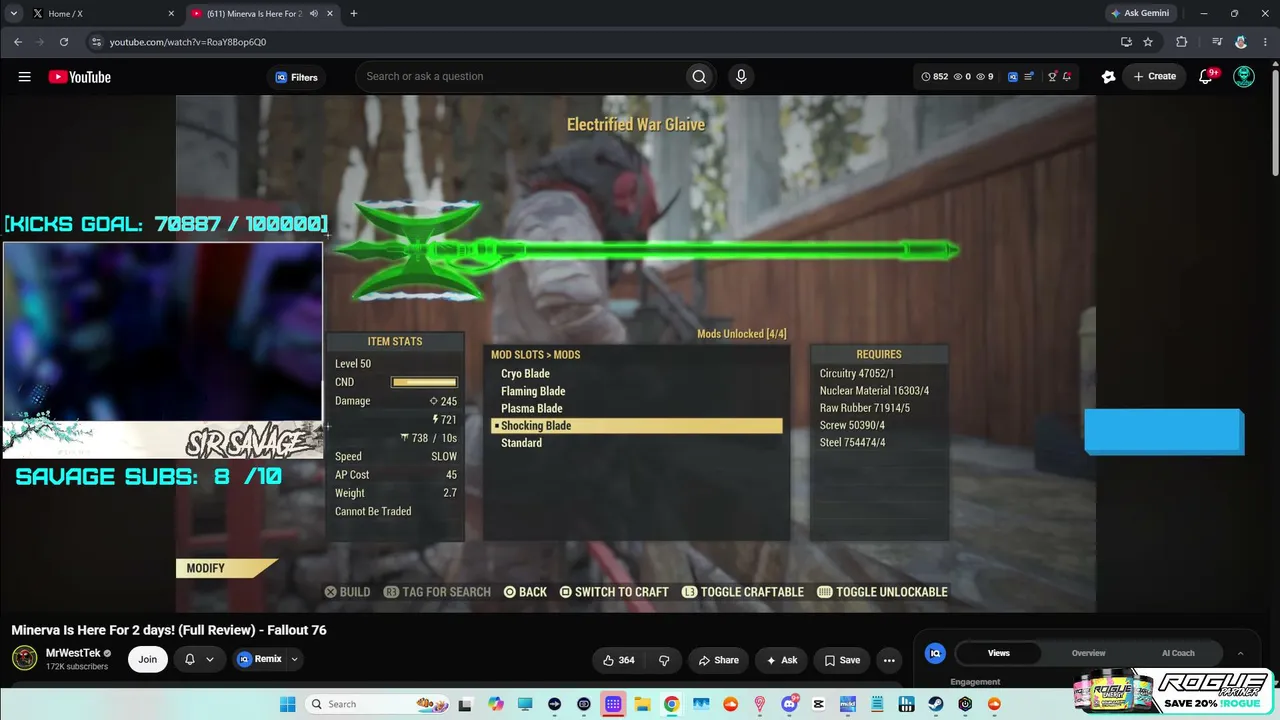Click the Ask button under the video
Viewport: 1280px width, 720px height.
click(x=782, y=660)
